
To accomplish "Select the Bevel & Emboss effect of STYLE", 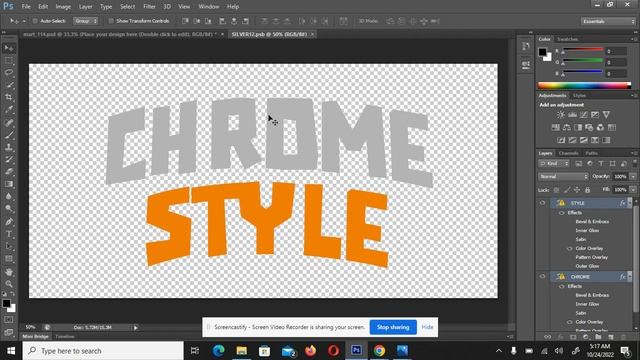I will pyautogui.click(x=592, y=222).
